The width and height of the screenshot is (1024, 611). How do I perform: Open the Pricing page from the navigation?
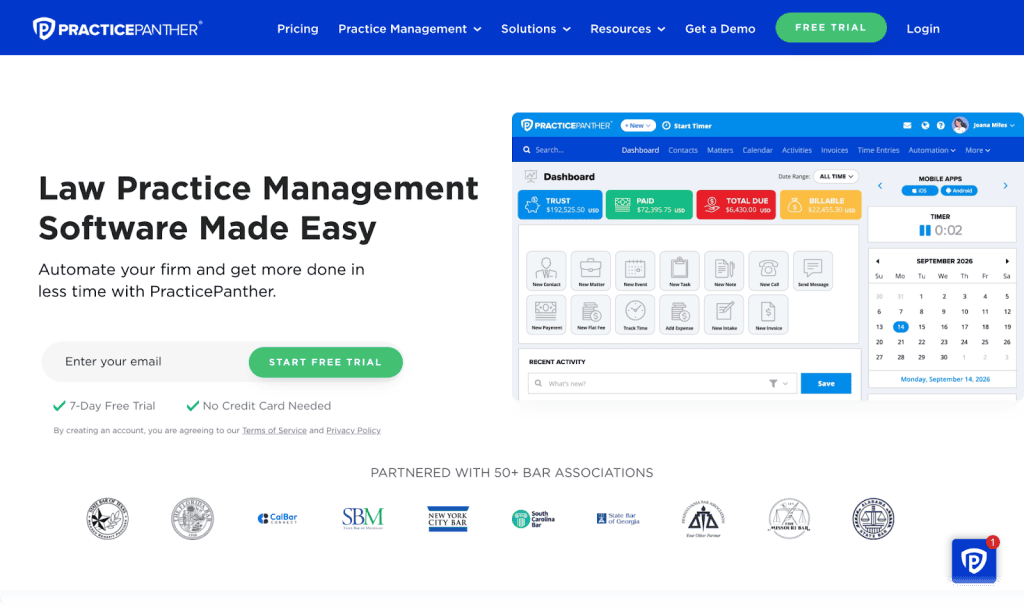click(297, 29)
